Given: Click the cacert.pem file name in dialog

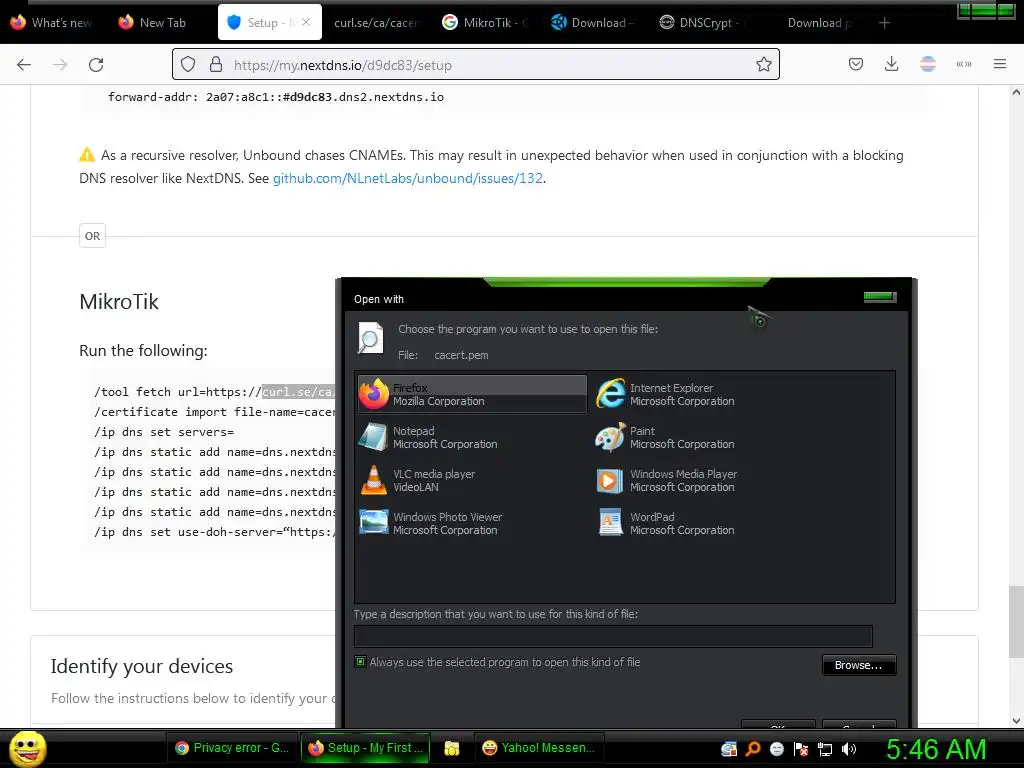Looking at the screenshot, I should pos(461,355).
